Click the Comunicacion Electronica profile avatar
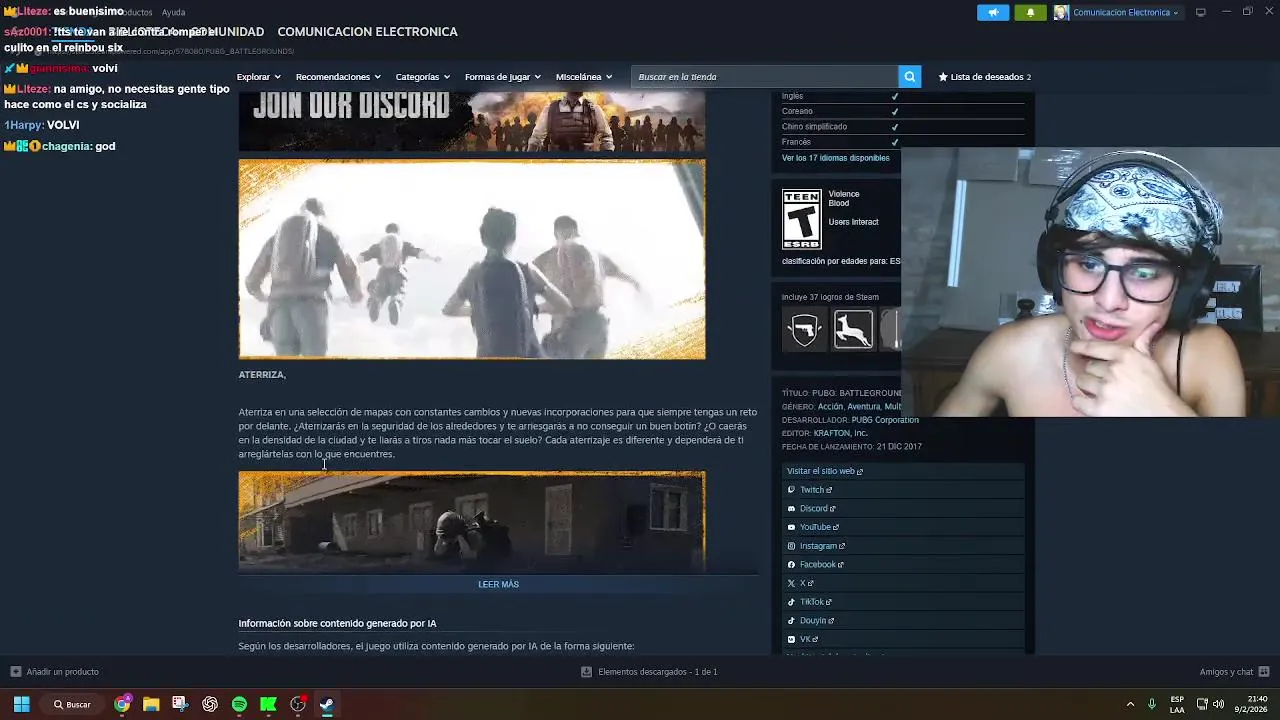 coord(1061,12)
